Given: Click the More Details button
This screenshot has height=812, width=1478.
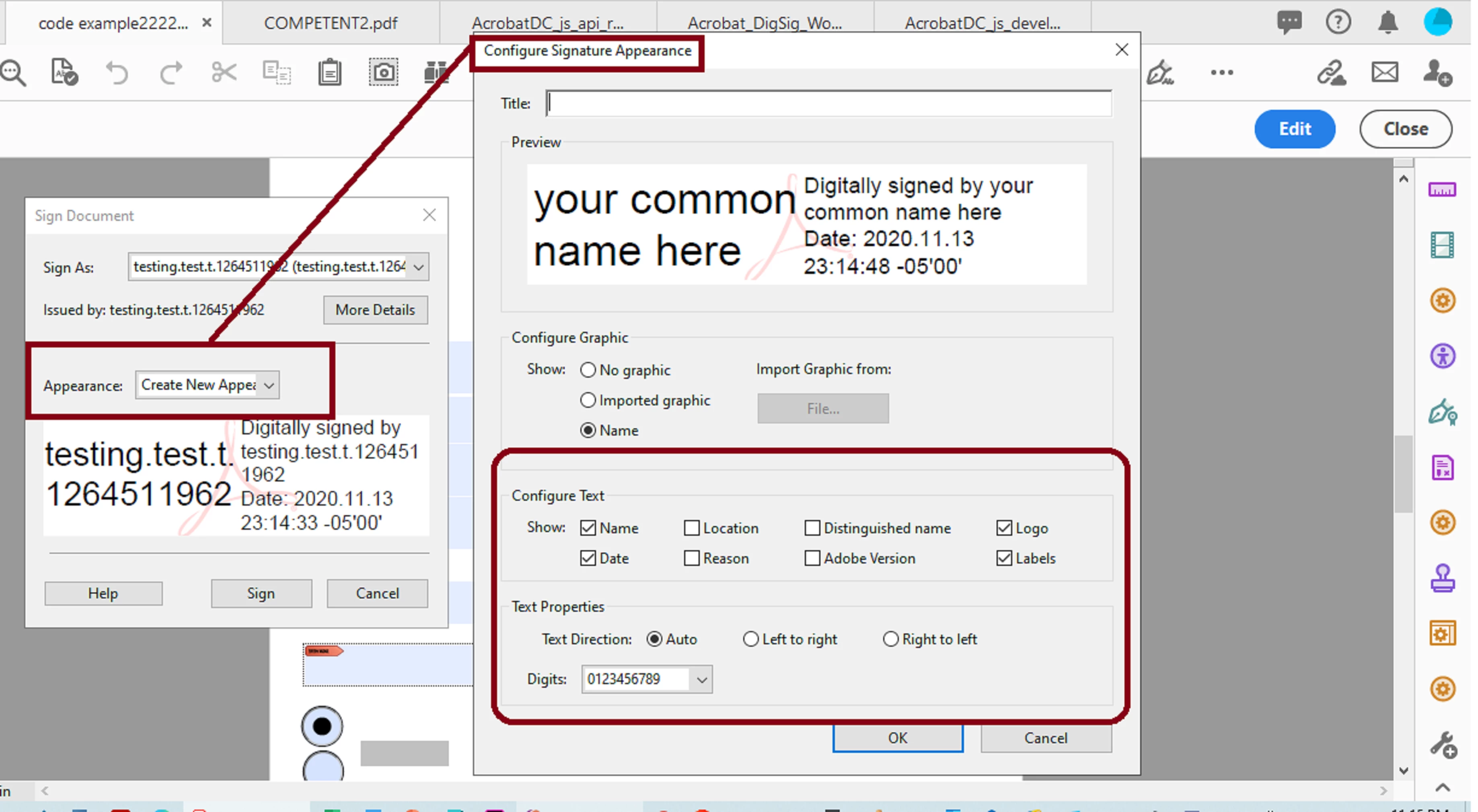Looking at the screenshot, I should click(375, 310).
